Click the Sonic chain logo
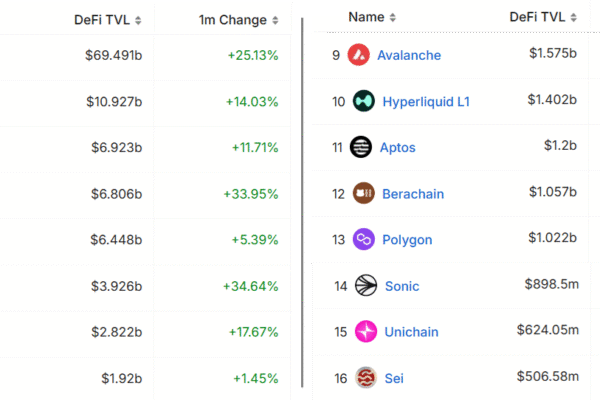 (366, 286)
